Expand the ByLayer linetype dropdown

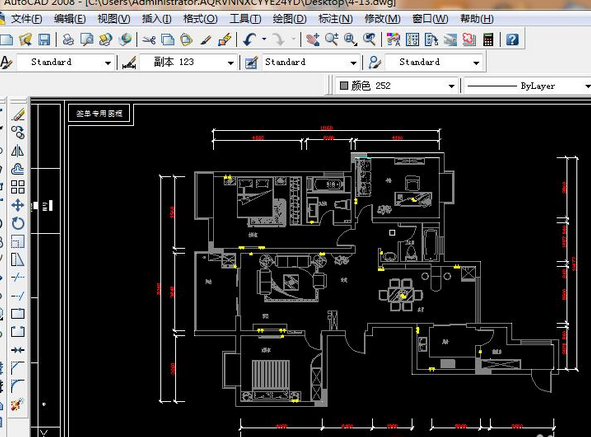[528, 86]
